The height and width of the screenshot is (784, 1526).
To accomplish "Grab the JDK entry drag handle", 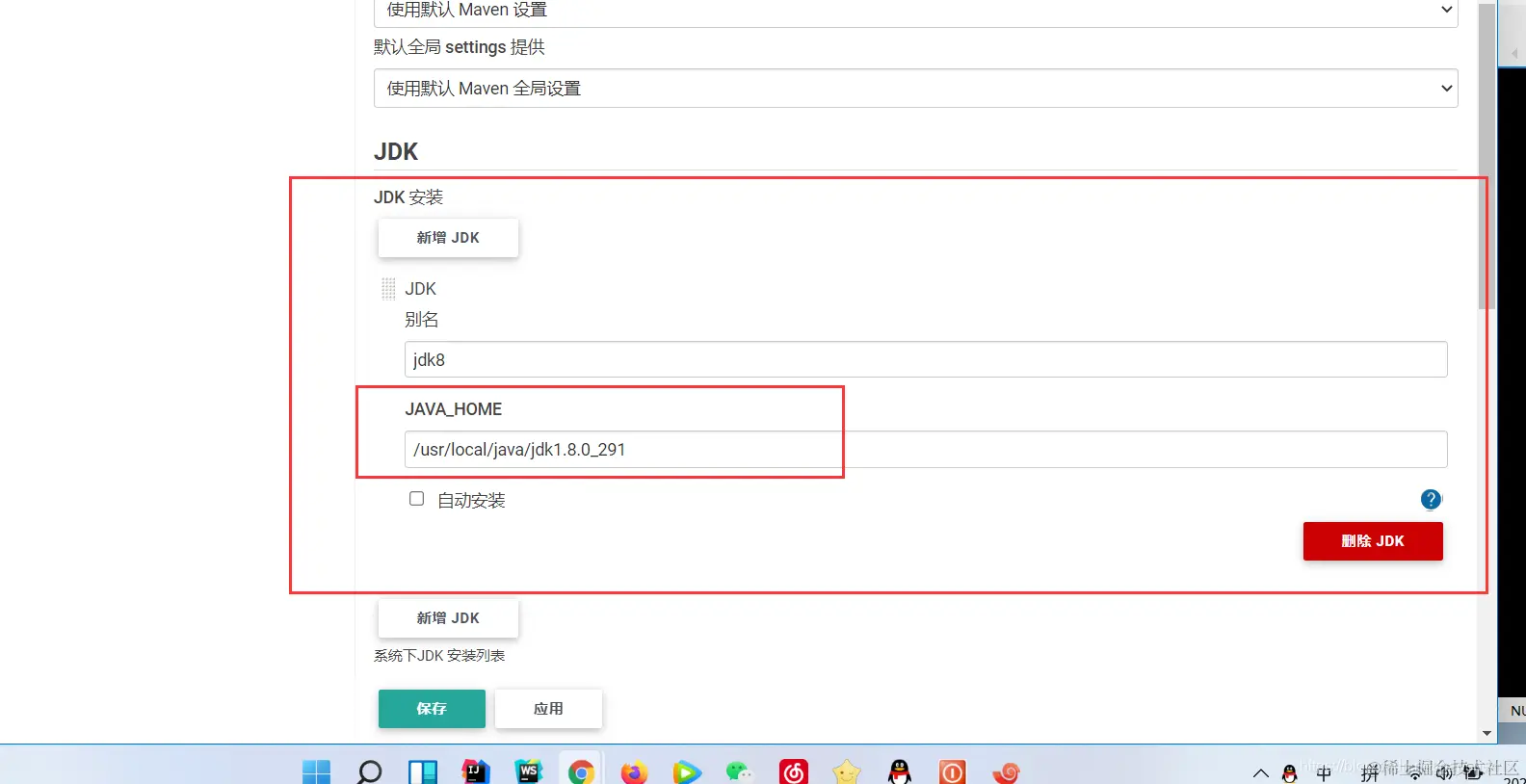I will coord(388,288).
